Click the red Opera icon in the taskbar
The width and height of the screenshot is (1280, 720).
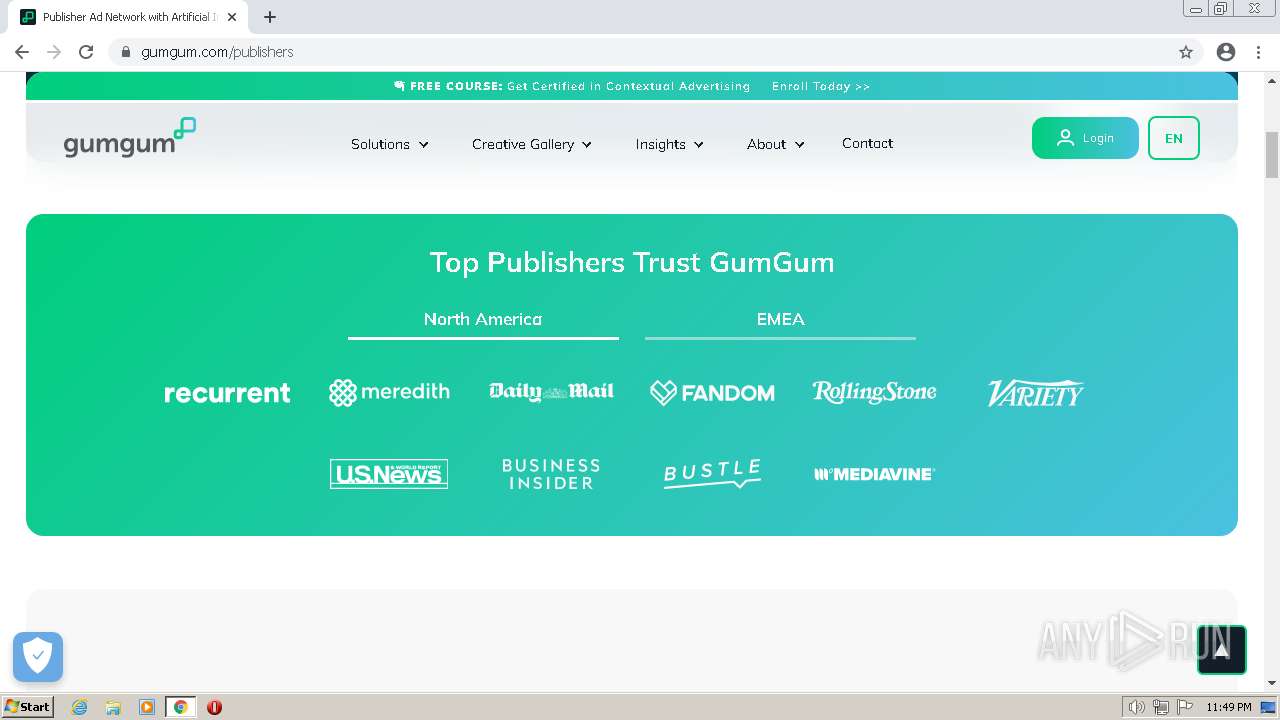tap(214, 707)
